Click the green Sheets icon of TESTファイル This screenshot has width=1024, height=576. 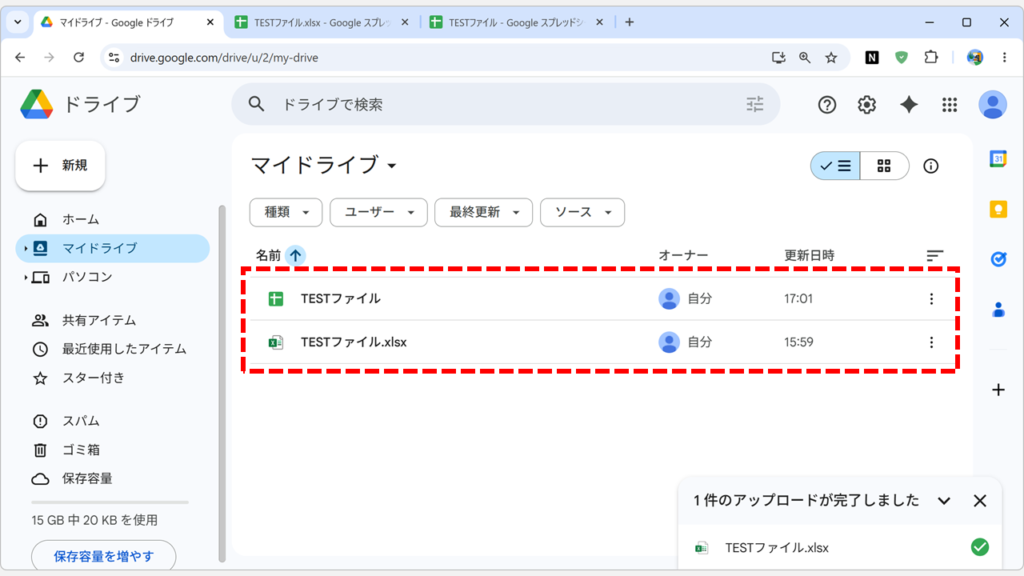click(276, 298)
